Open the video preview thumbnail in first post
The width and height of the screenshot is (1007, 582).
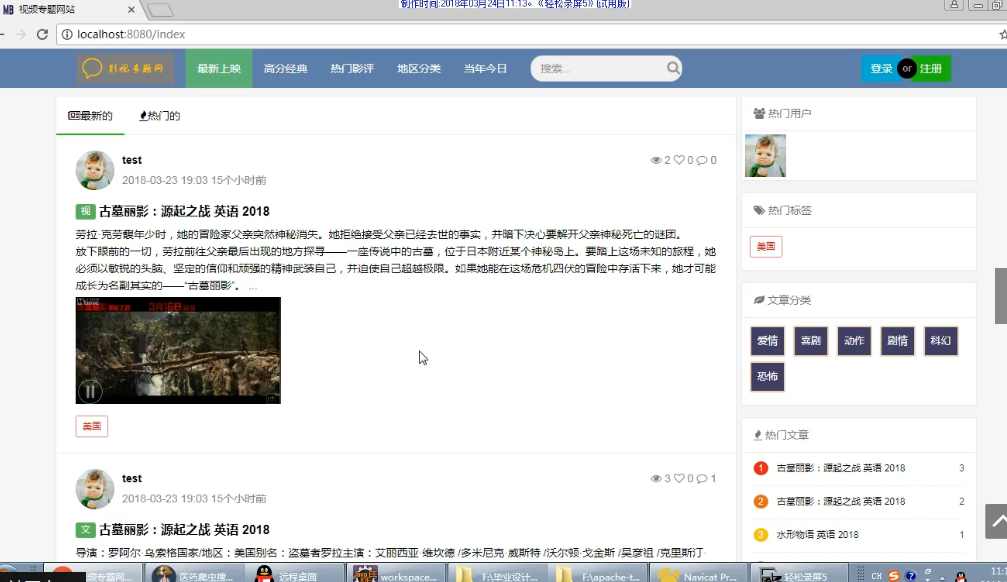click(x=178, y=350)
